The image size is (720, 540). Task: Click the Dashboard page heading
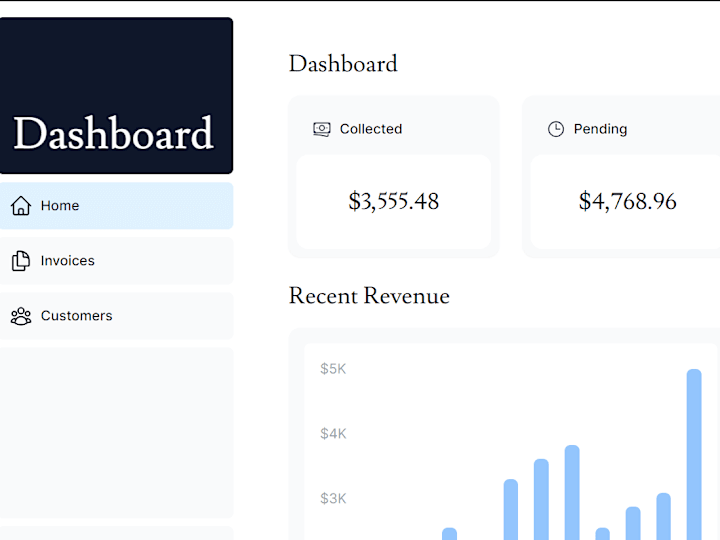(343, 63)
